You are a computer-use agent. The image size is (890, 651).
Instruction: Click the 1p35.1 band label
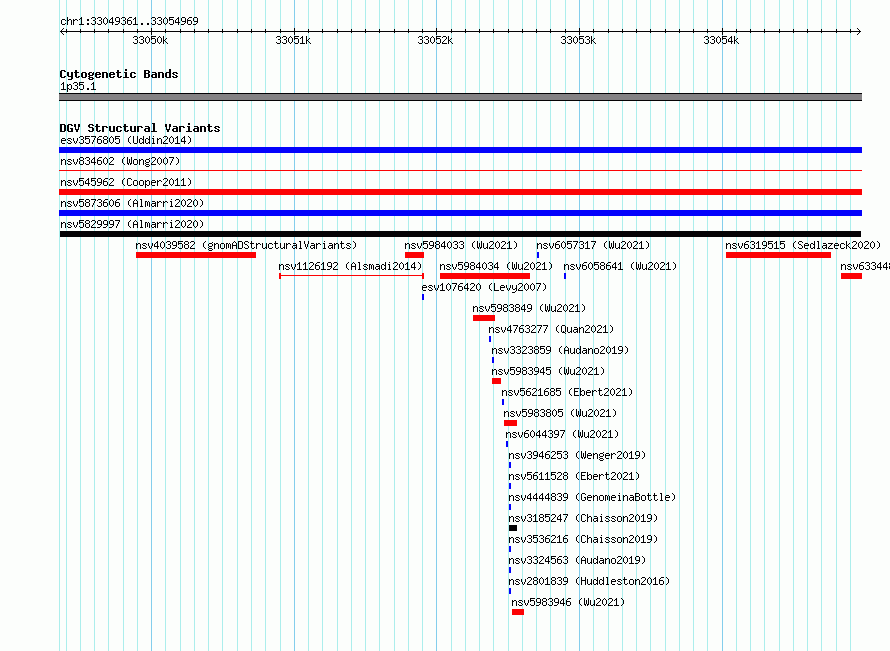pyautogui.click(x=78, y=86)
